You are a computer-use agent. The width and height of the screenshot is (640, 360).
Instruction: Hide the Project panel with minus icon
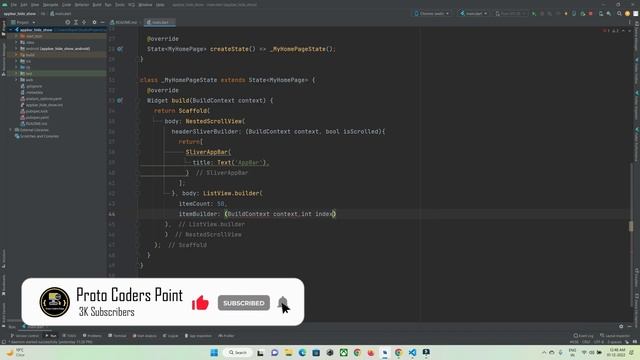pyautogui.click(x=102, y=22)
